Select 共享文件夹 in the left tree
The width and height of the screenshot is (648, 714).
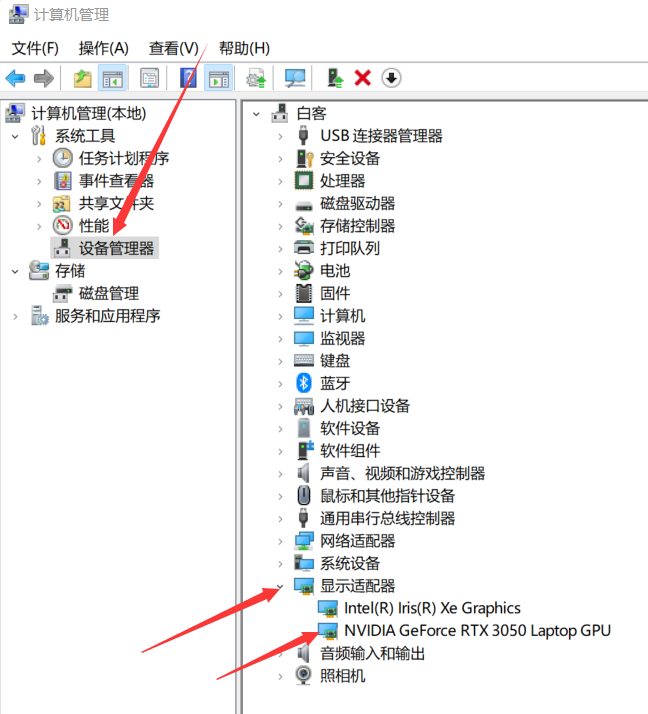tap(116, 204)
